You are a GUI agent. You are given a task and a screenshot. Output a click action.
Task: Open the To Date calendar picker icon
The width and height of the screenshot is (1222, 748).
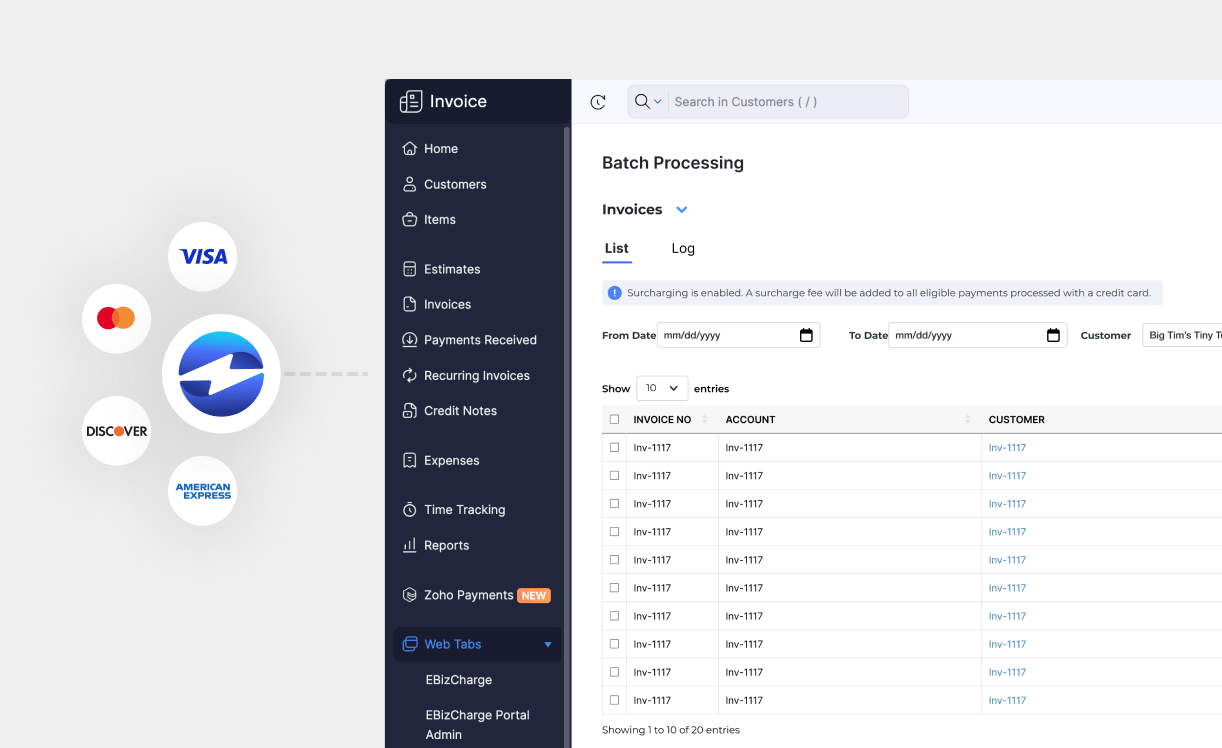click(1053, 335)
